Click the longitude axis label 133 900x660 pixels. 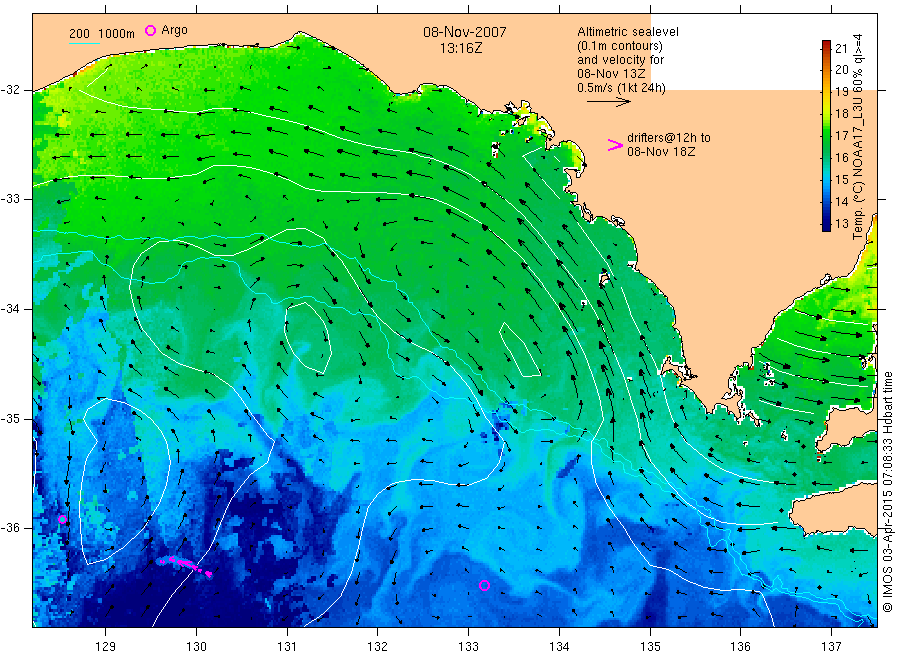[x=468, y=646]
